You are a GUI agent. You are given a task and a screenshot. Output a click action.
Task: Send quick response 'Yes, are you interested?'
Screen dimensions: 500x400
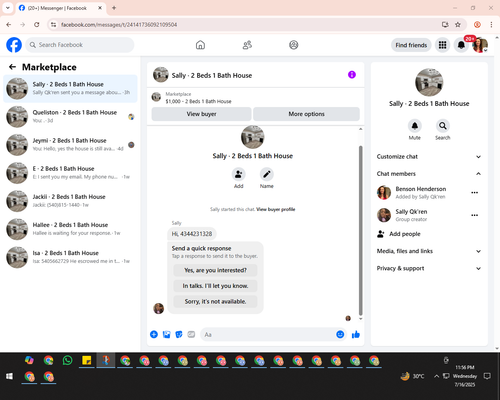[x=215, y=270]
